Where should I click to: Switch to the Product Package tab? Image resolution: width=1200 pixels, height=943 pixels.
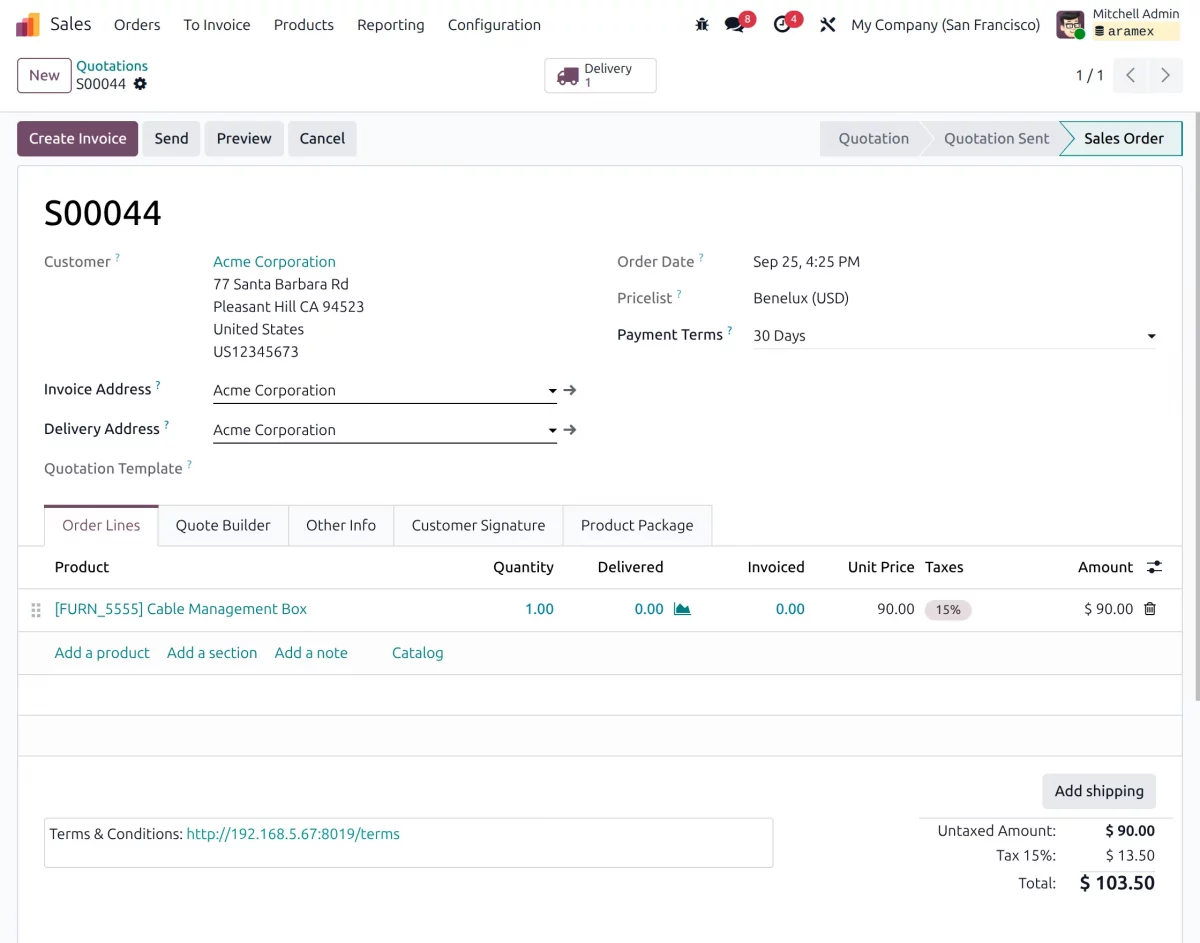[x=637, y=525]
